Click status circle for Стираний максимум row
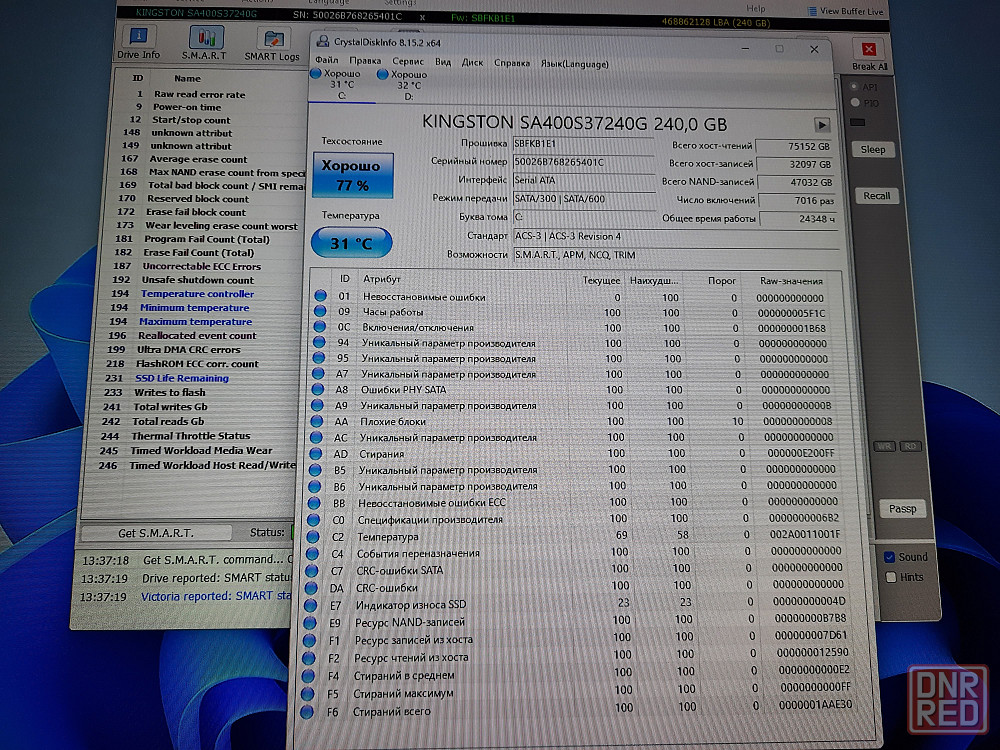This screenshot has width=1000, height=750. (307, 693)
